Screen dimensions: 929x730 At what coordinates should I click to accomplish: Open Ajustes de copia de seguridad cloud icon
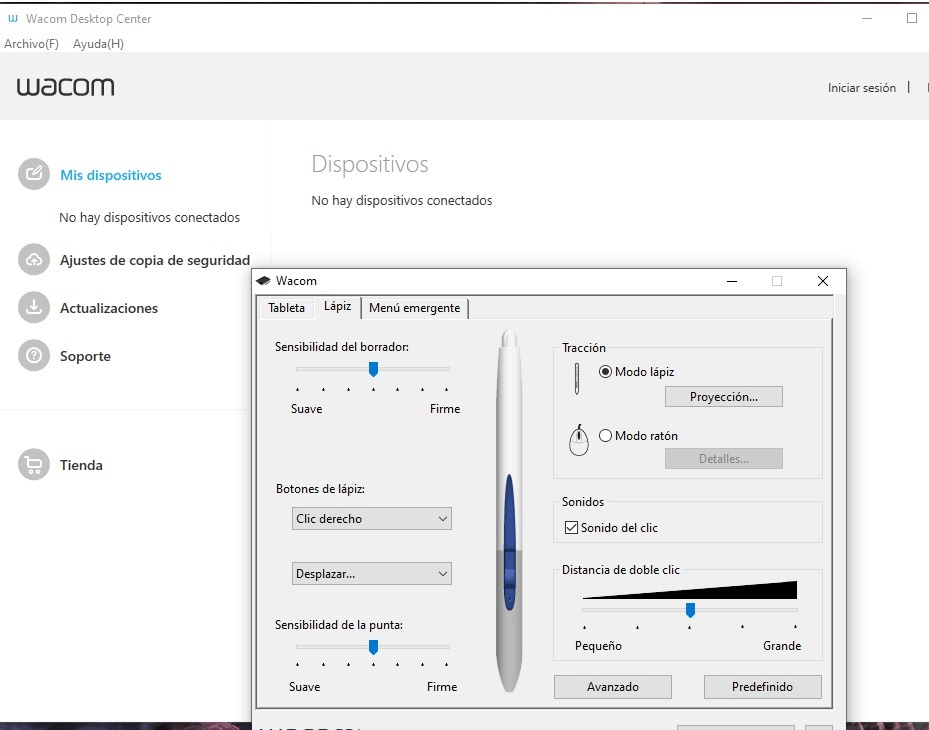click(34, 260)
